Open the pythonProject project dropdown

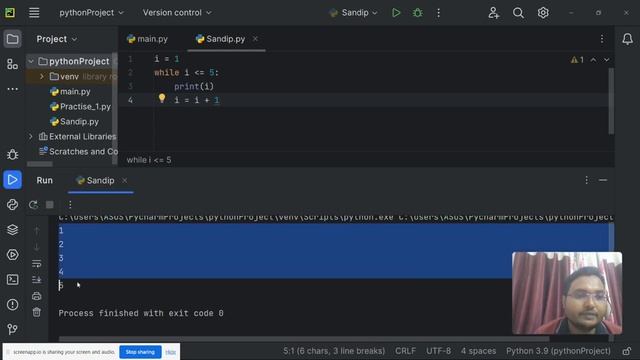pos(91,13)
